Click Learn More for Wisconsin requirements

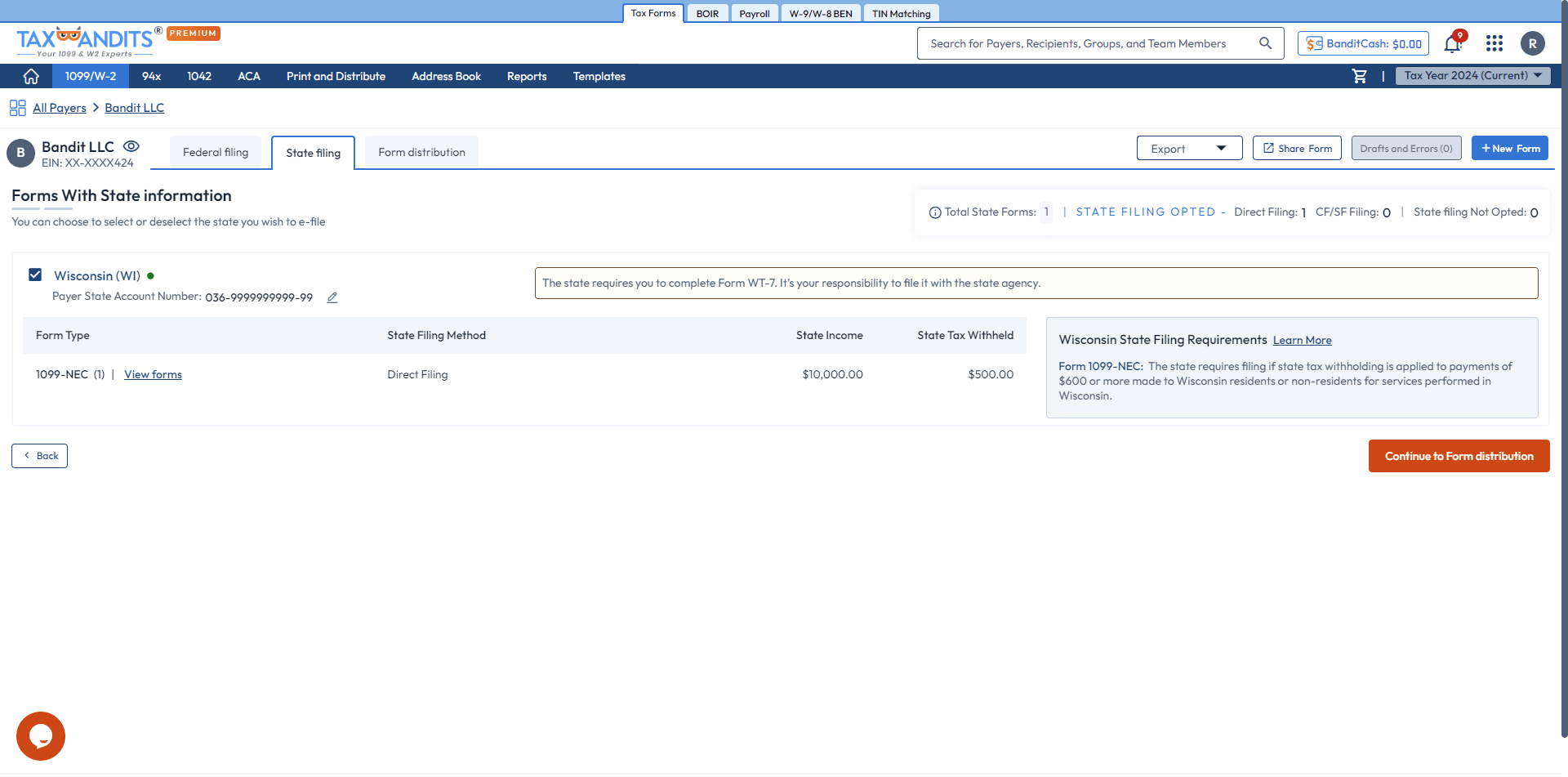point(1302,340)
